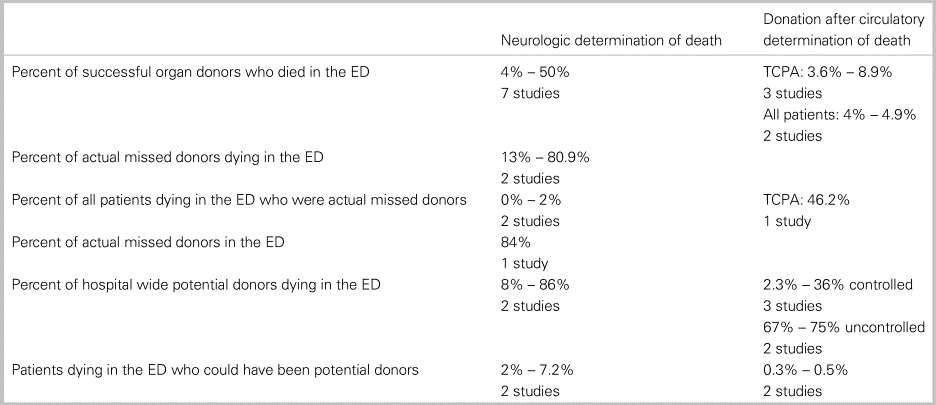
Task: Click the TCPA: 46.2% value
Action: [807, 200]
